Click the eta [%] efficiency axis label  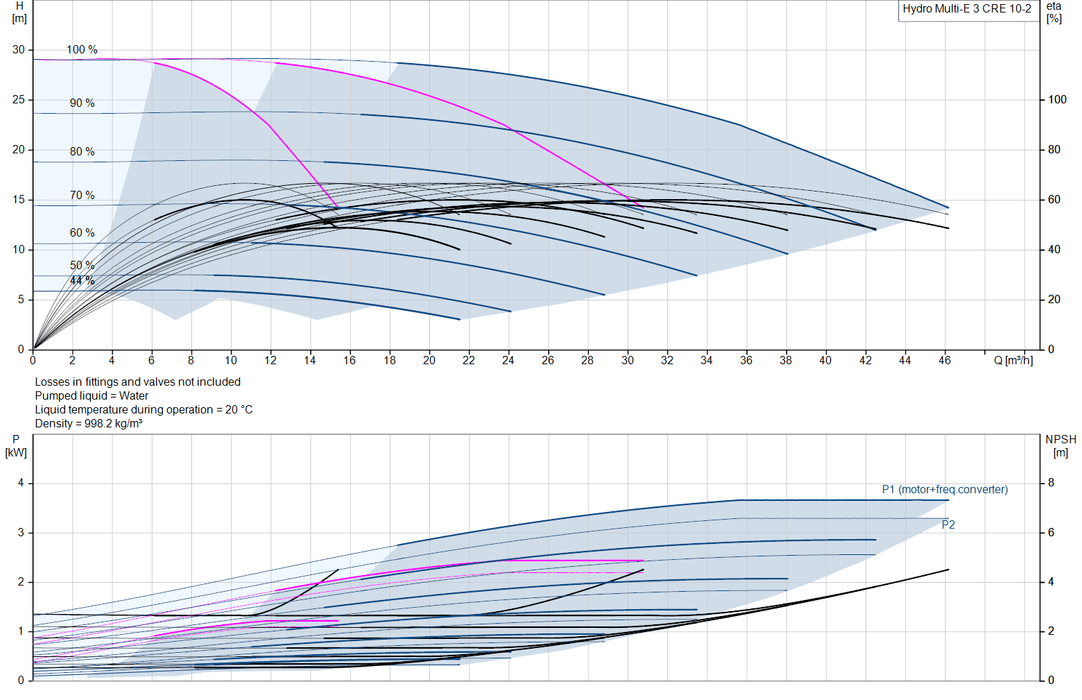[1054, 12]
